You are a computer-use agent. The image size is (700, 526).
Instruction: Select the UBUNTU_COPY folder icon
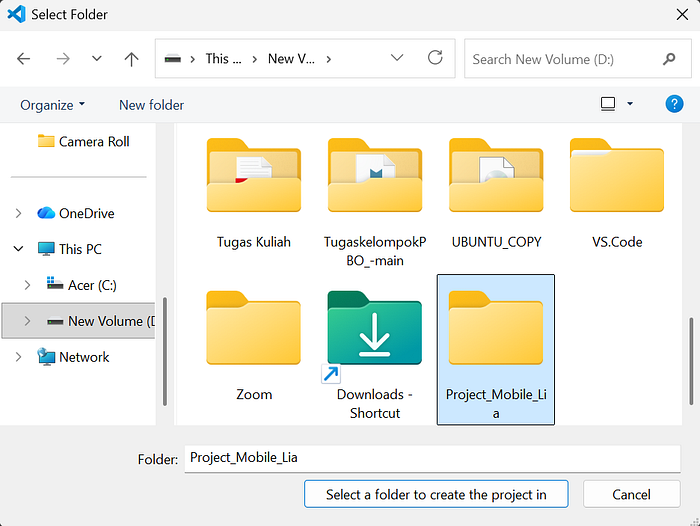[496, 175]
